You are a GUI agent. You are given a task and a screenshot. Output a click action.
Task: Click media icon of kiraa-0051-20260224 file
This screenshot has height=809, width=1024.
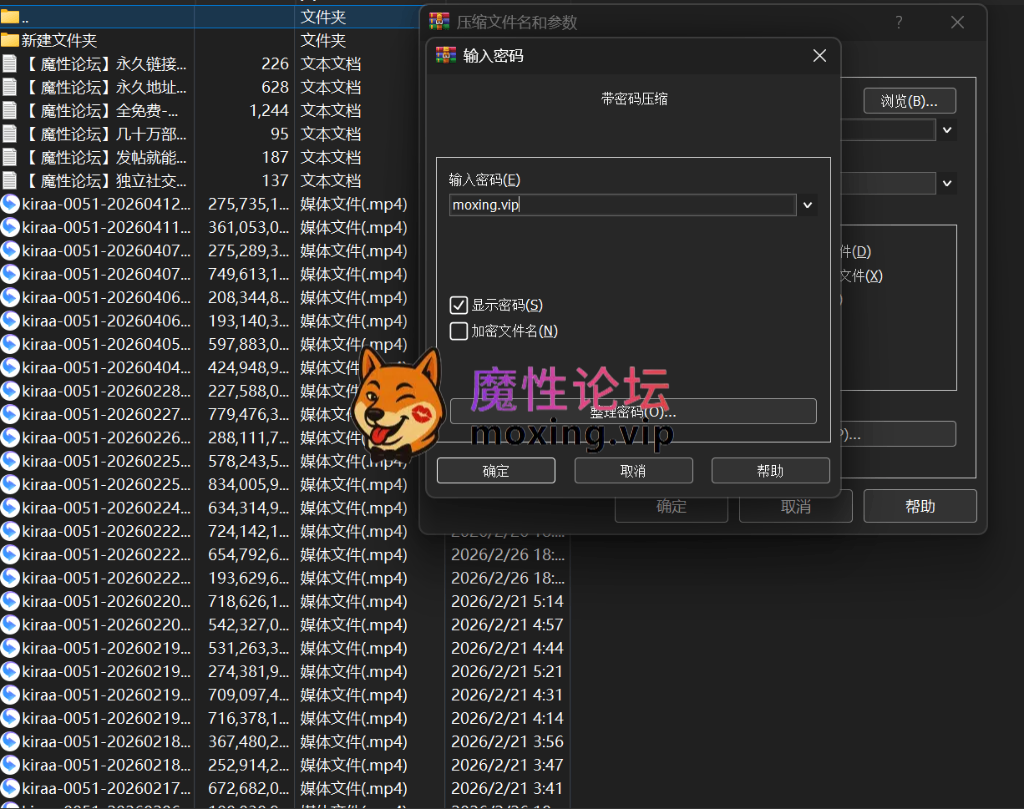10,508
